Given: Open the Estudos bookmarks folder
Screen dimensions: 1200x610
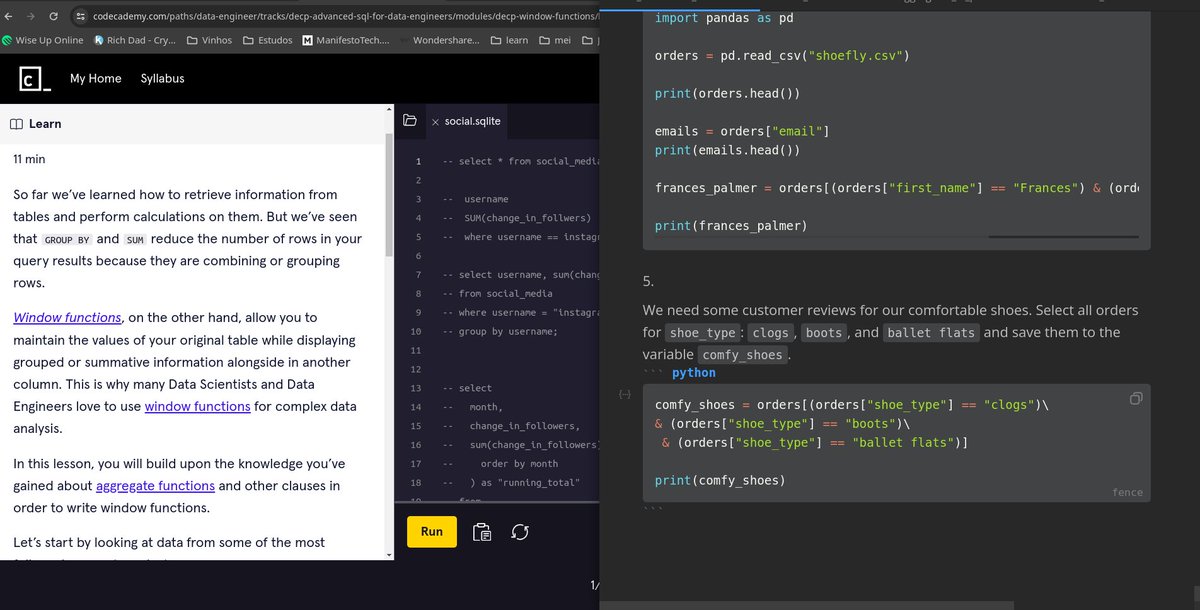Looking at the screenshot, I should 267,40.
